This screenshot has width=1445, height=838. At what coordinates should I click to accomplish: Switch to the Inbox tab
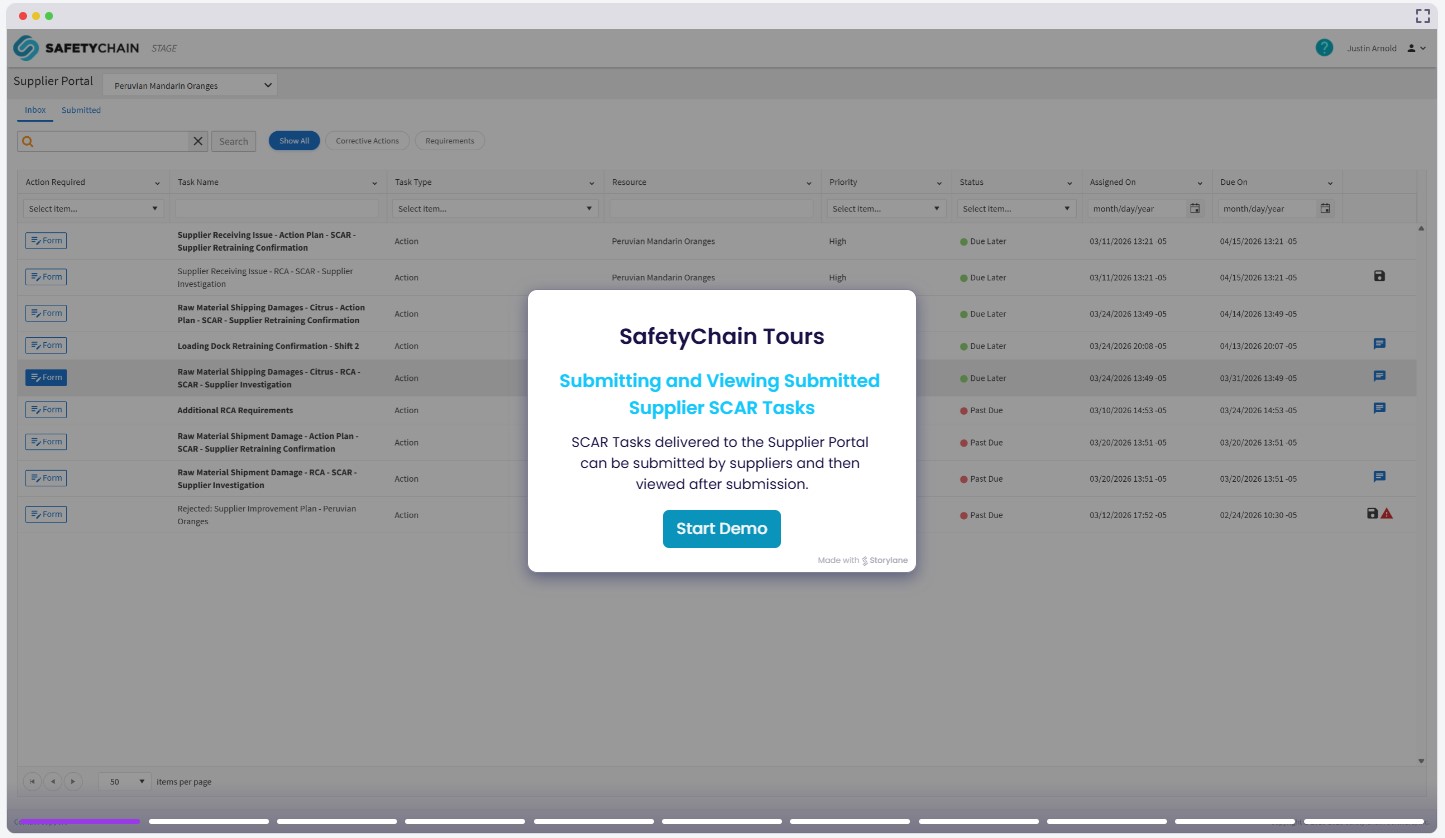(x=35, y=110)
